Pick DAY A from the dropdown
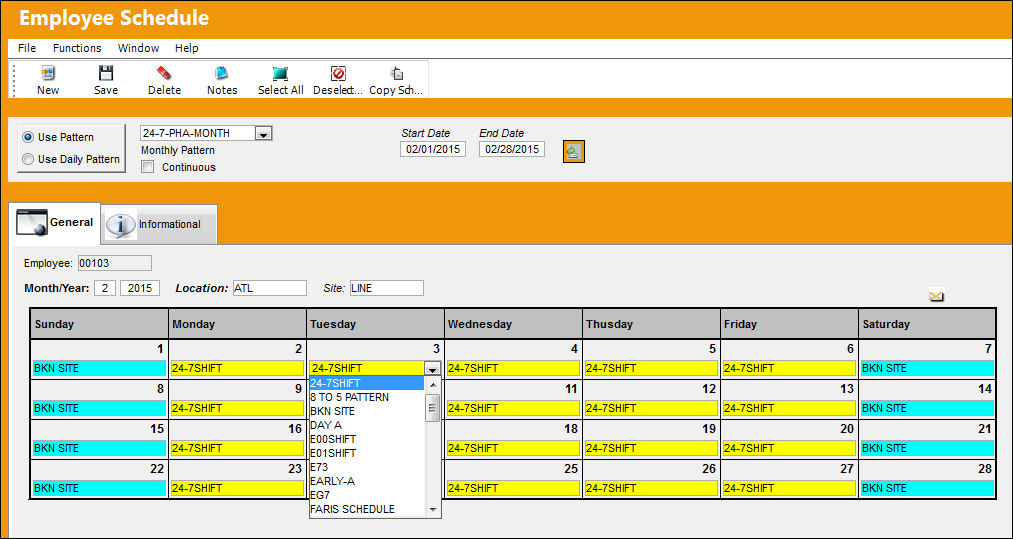This screenshot has width=1013, height=539. point(366,425)
